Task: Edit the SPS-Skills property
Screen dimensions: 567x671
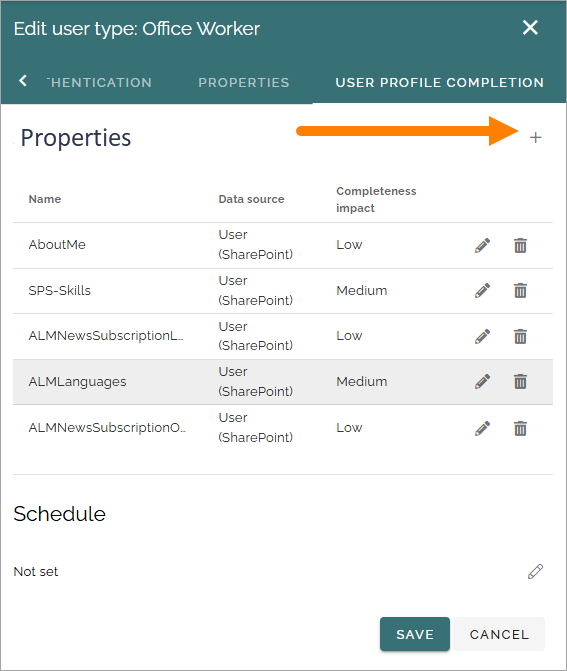Action: (482, 291)
